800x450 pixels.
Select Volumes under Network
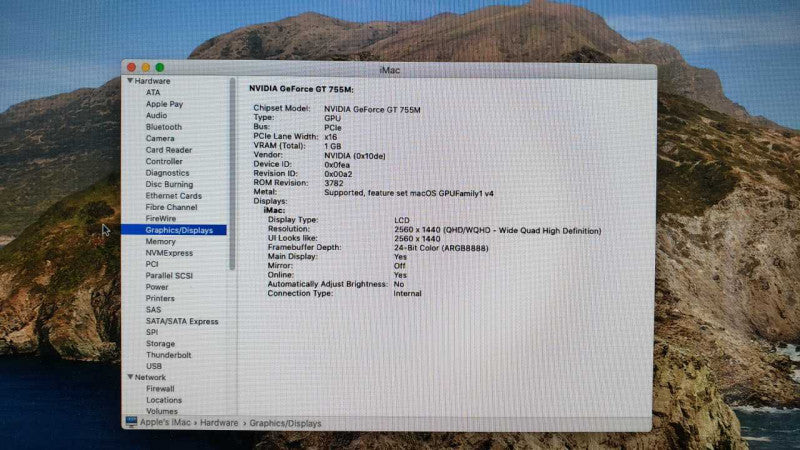coord(162,411)
